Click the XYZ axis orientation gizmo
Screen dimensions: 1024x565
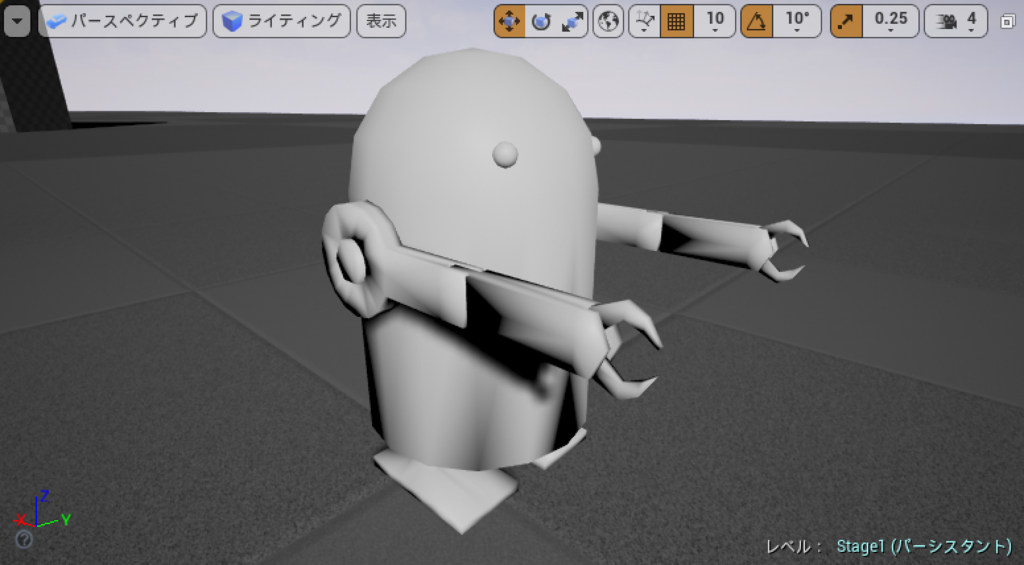[x=40, y=511]
